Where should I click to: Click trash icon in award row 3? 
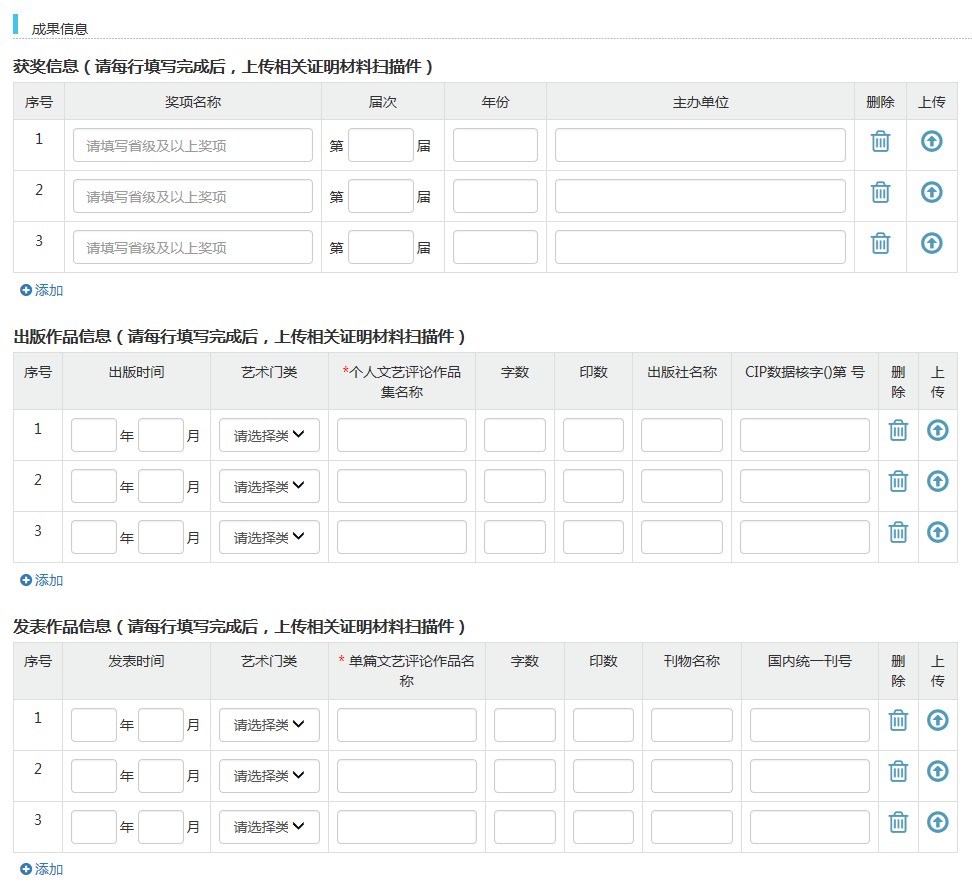[880, 243]
